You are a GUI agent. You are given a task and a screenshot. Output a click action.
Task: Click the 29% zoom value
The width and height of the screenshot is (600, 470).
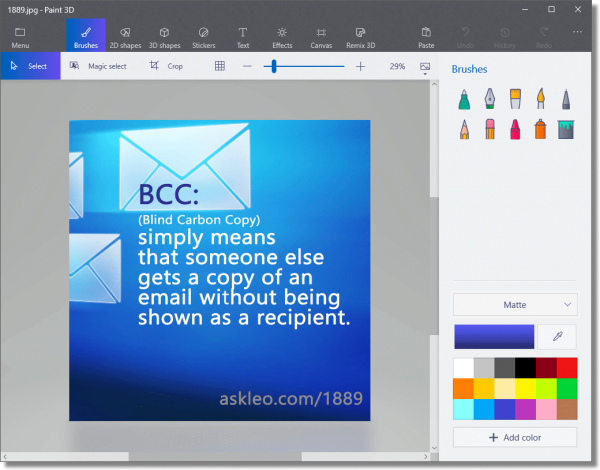(x=397, y=66)
